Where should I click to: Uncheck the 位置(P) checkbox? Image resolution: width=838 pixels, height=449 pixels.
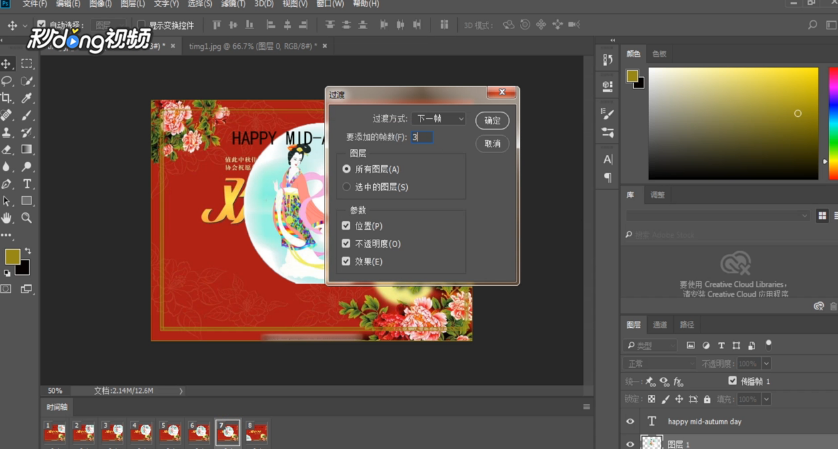point(346,226)
